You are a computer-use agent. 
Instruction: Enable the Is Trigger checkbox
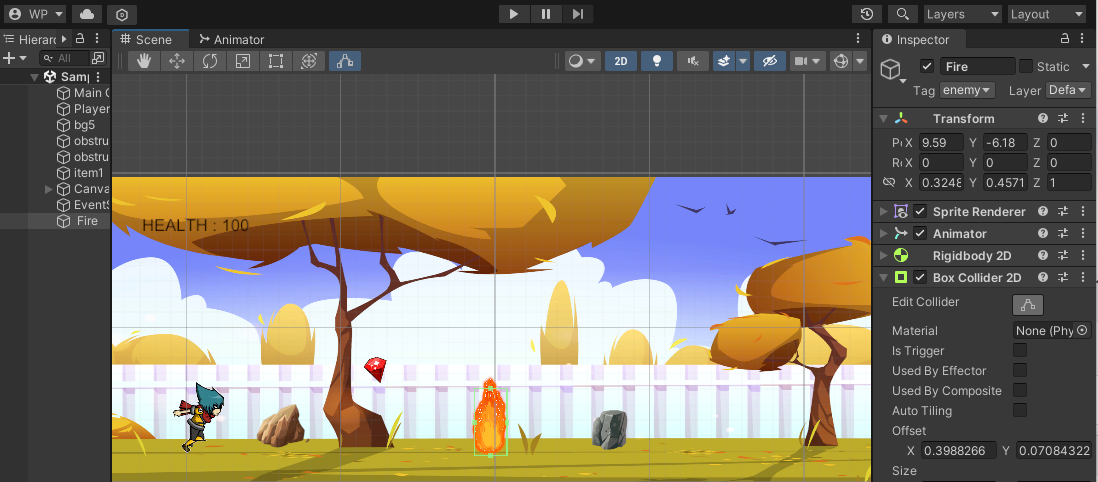pos(1020,350)
